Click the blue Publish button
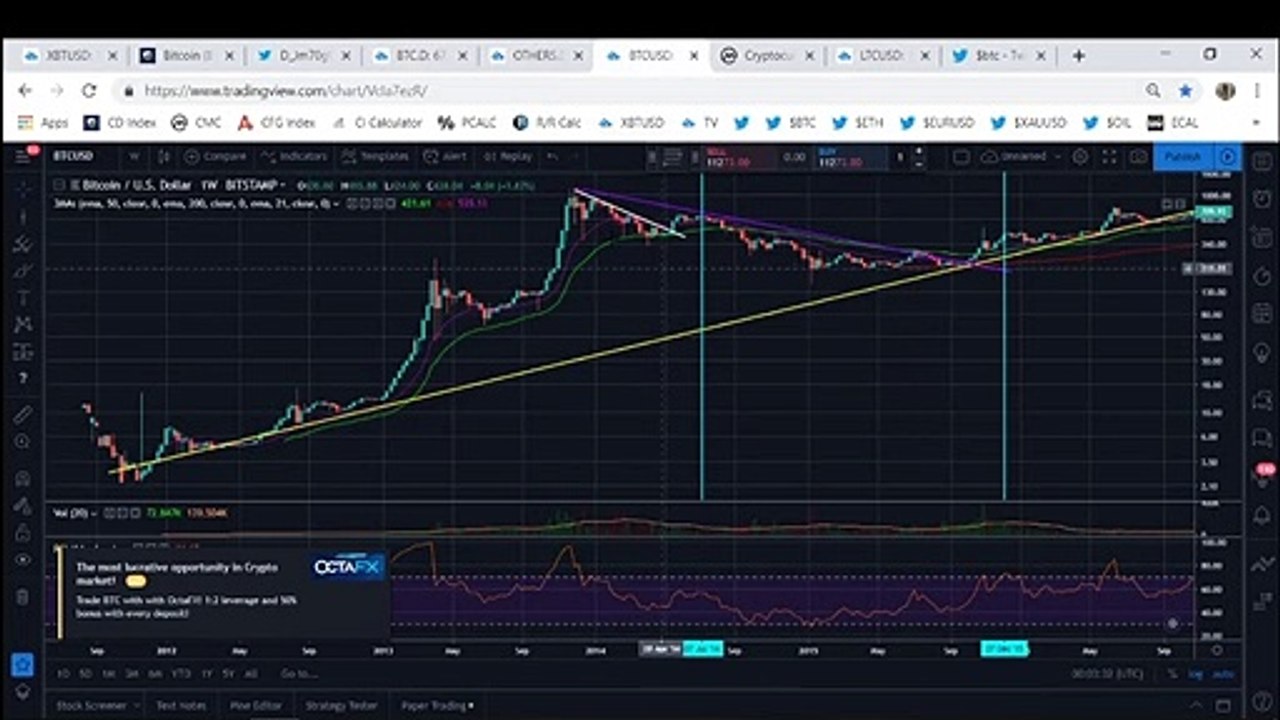Viewport: 1280px width, 720px height. [1183, 156]
